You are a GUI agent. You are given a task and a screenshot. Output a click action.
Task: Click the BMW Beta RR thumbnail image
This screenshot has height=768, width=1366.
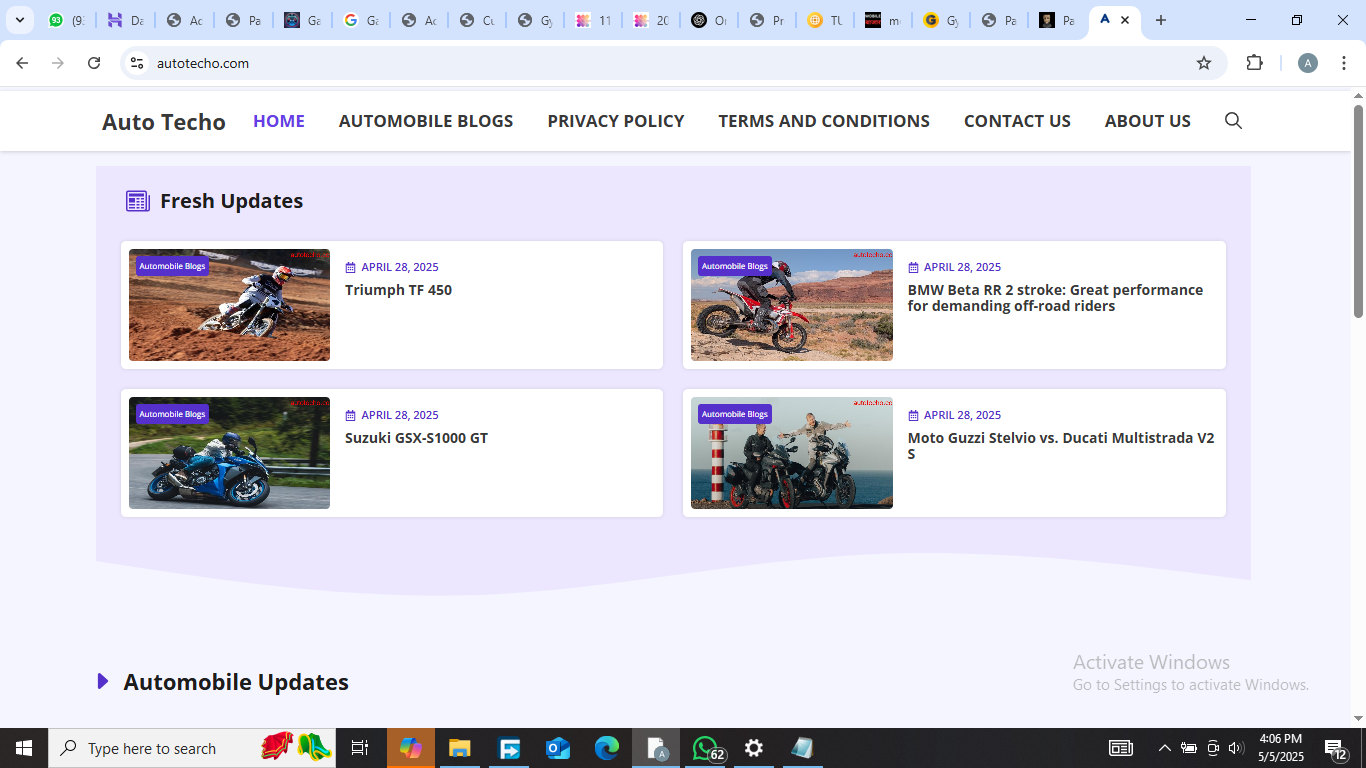[x=792, y=305]
